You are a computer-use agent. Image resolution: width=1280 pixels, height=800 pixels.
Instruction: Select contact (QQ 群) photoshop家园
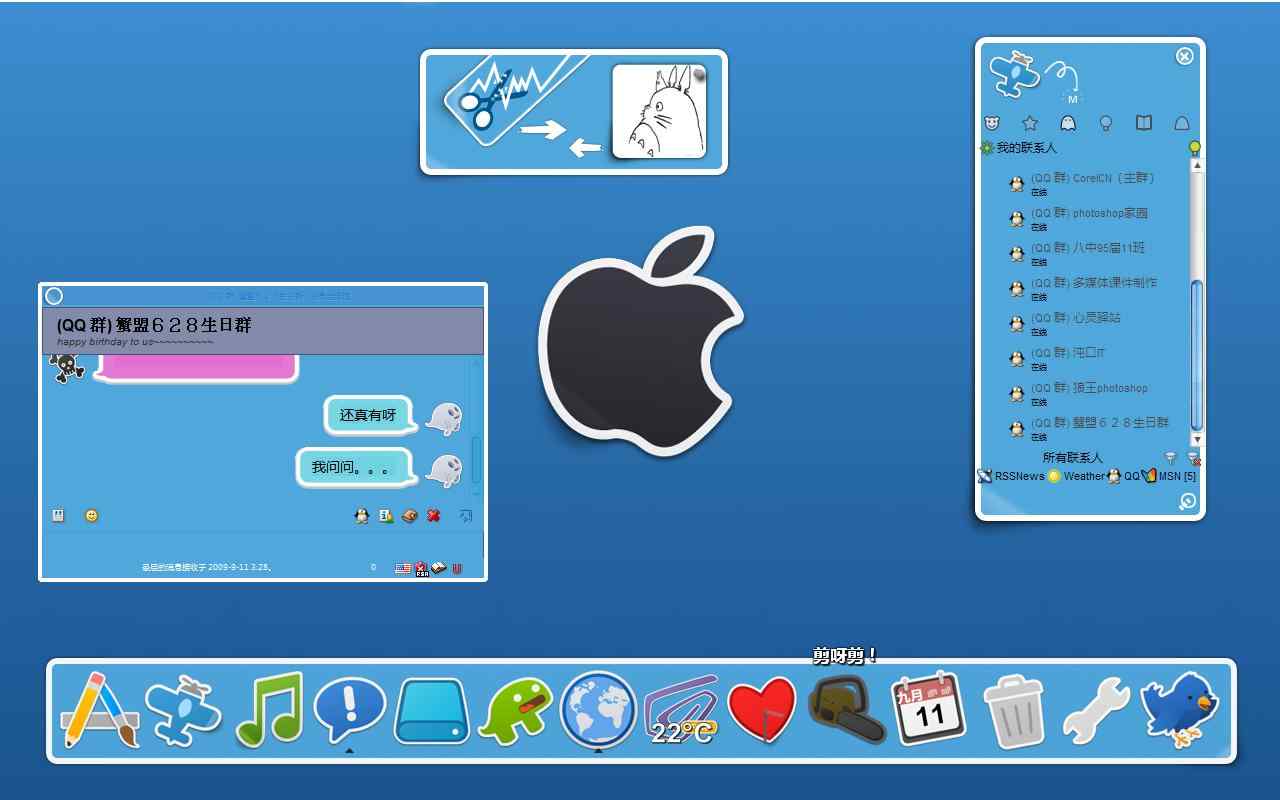coord(1078,218)
